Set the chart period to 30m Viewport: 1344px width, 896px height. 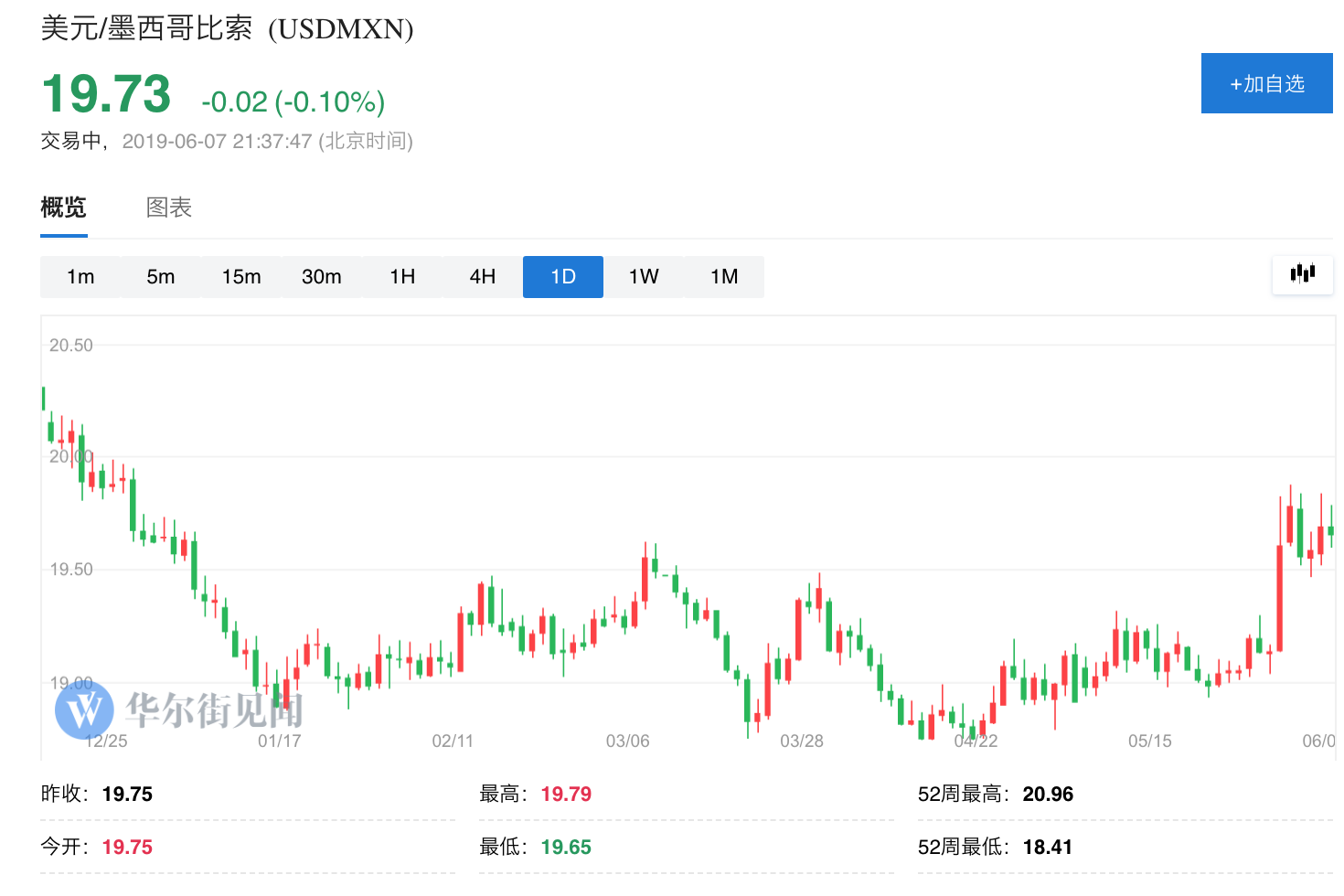coord(322,277)
